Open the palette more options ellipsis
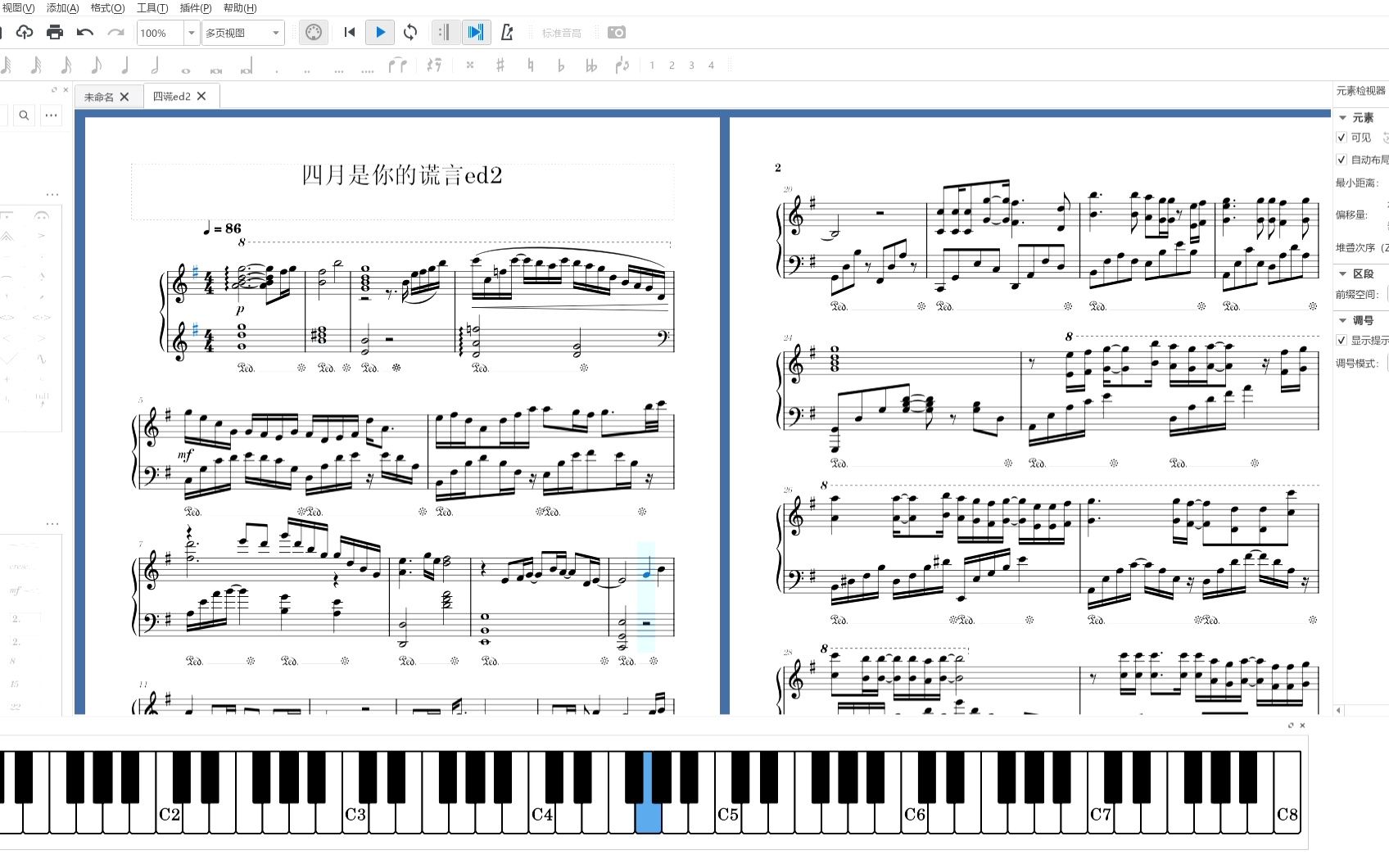The height and width of the screenshot is (868, 1389). click(52, 115)
